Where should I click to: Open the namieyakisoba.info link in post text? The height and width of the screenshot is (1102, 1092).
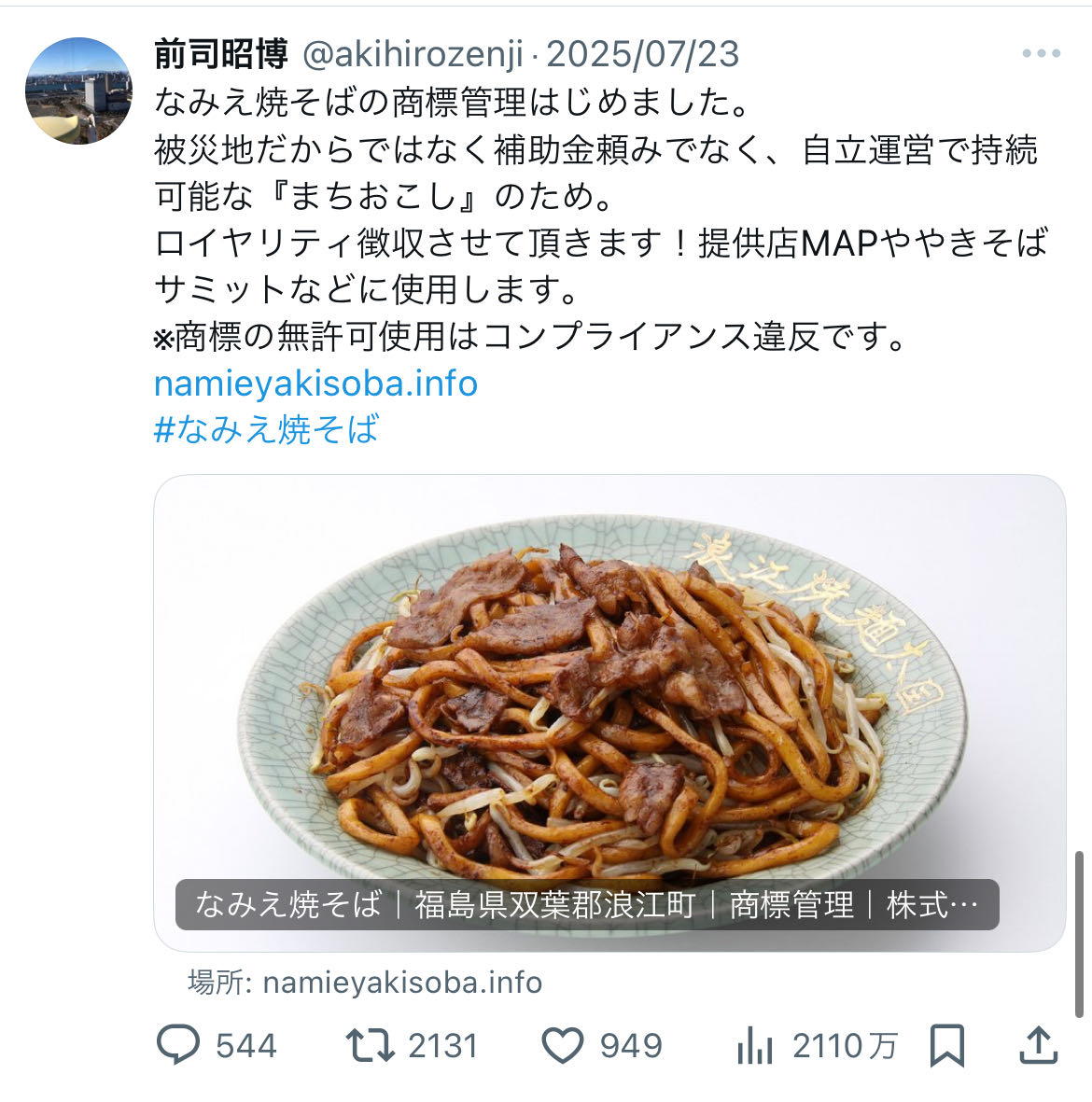click(x=315, y=384)
